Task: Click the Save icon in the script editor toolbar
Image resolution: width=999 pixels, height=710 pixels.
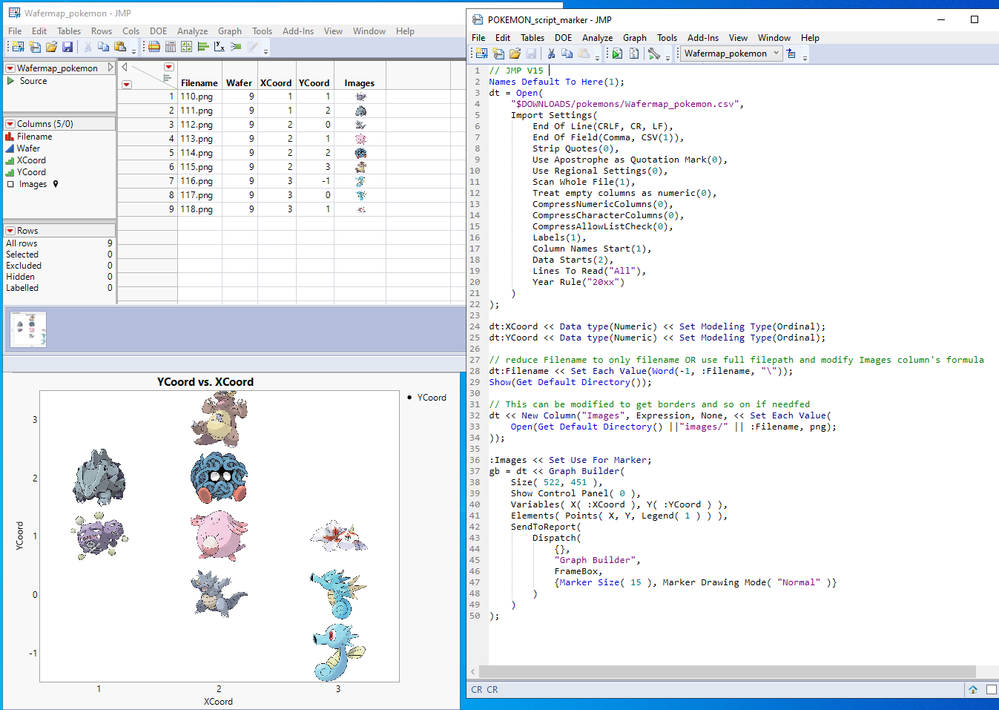Action: coord(531,54)
